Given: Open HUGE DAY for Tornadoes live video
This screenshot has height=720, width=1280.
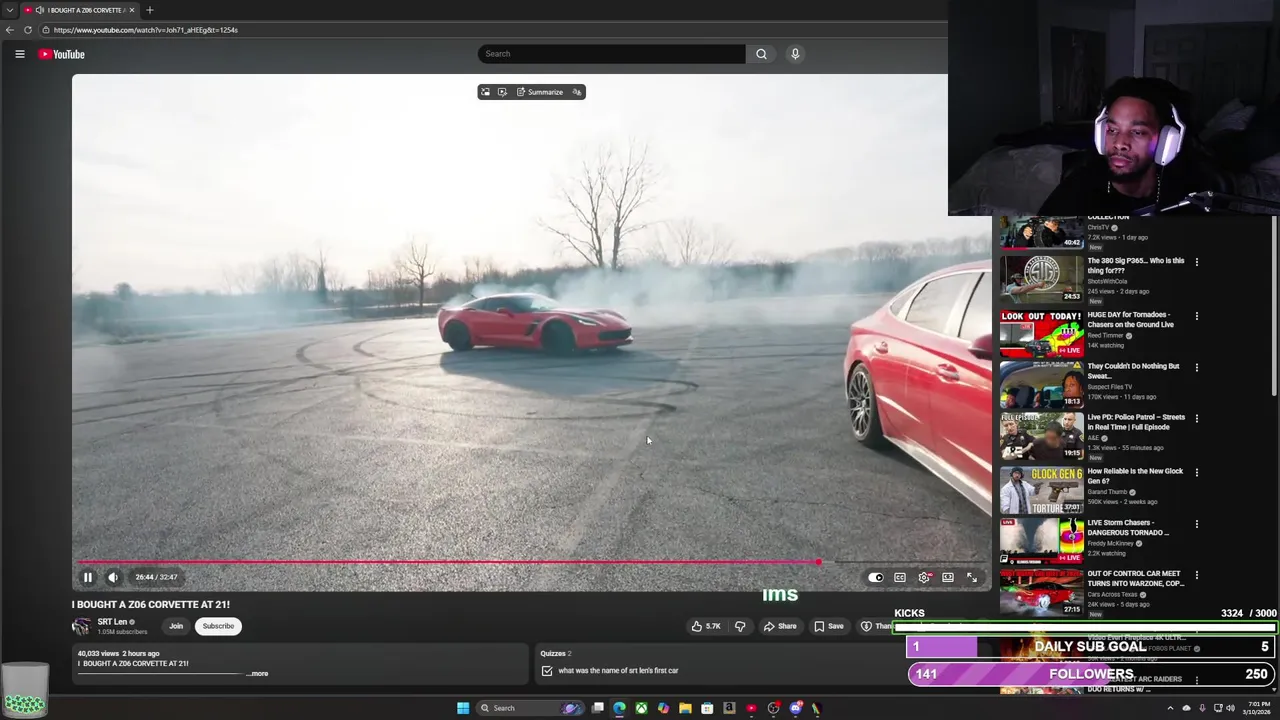Looking at the screenshot, I should [x=1041, y=333].
